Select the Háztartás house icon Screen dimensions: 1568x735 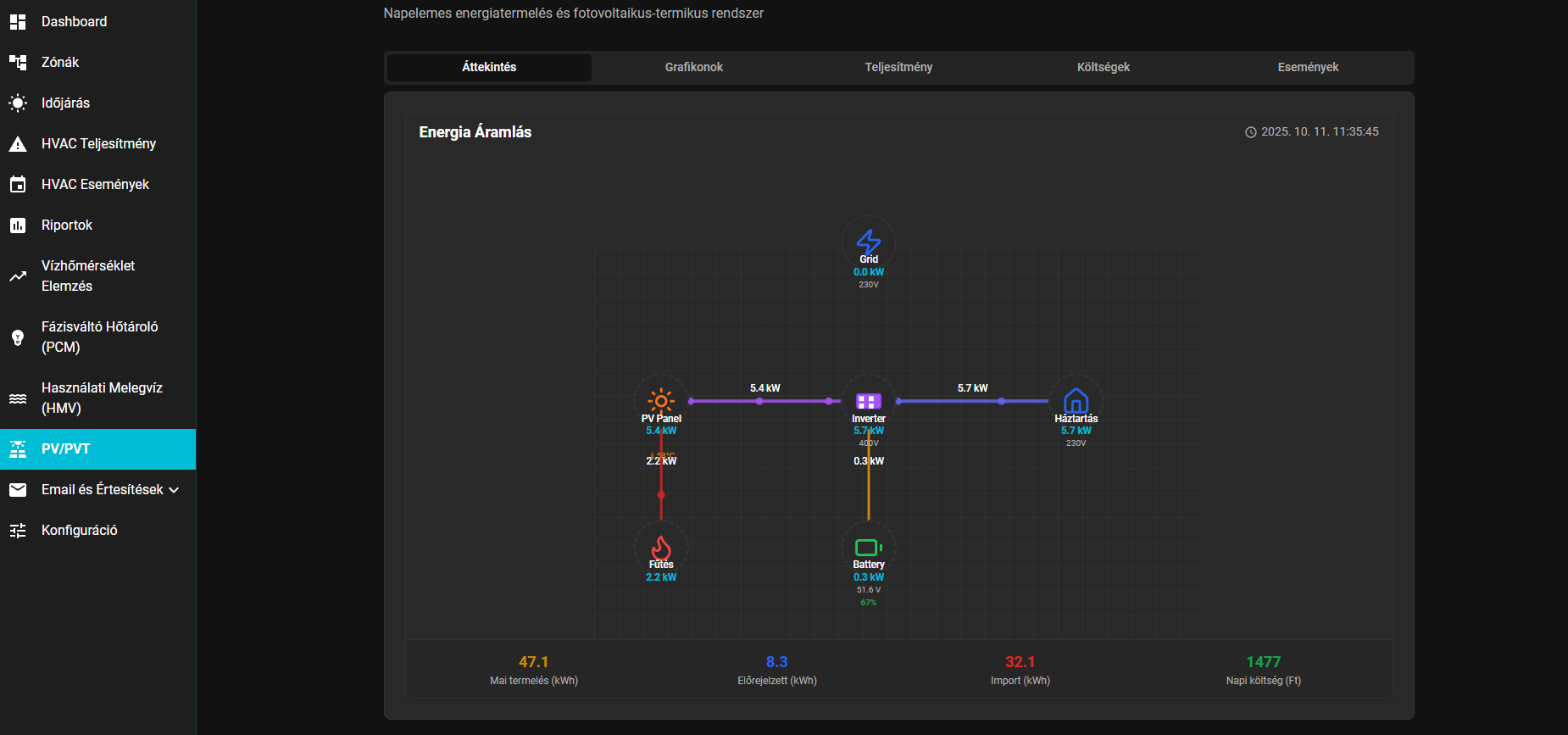click(x=1076, y=400)
